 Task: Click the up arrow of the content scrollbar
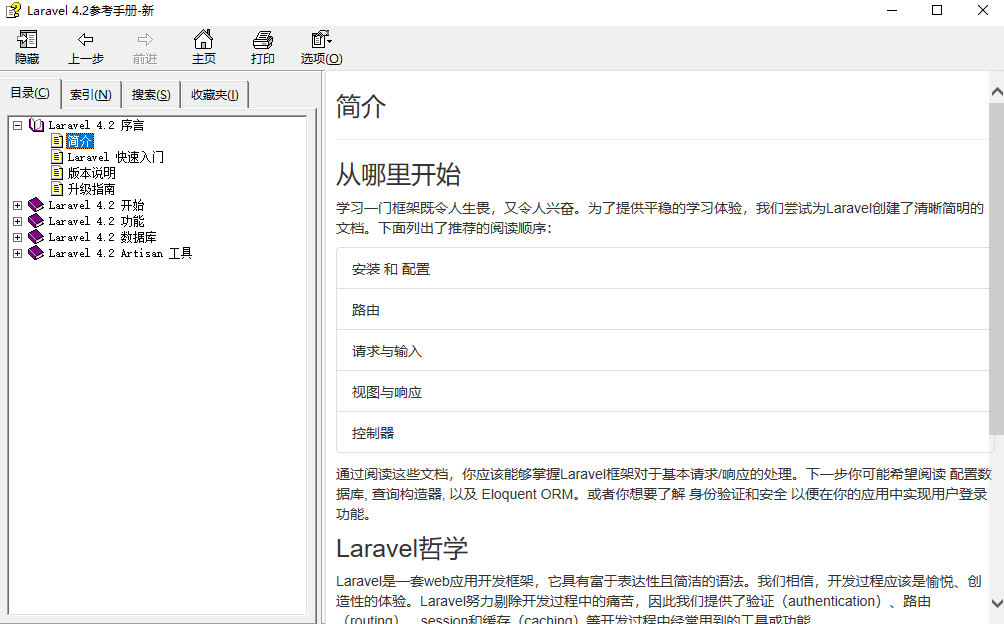click(996, 90)
